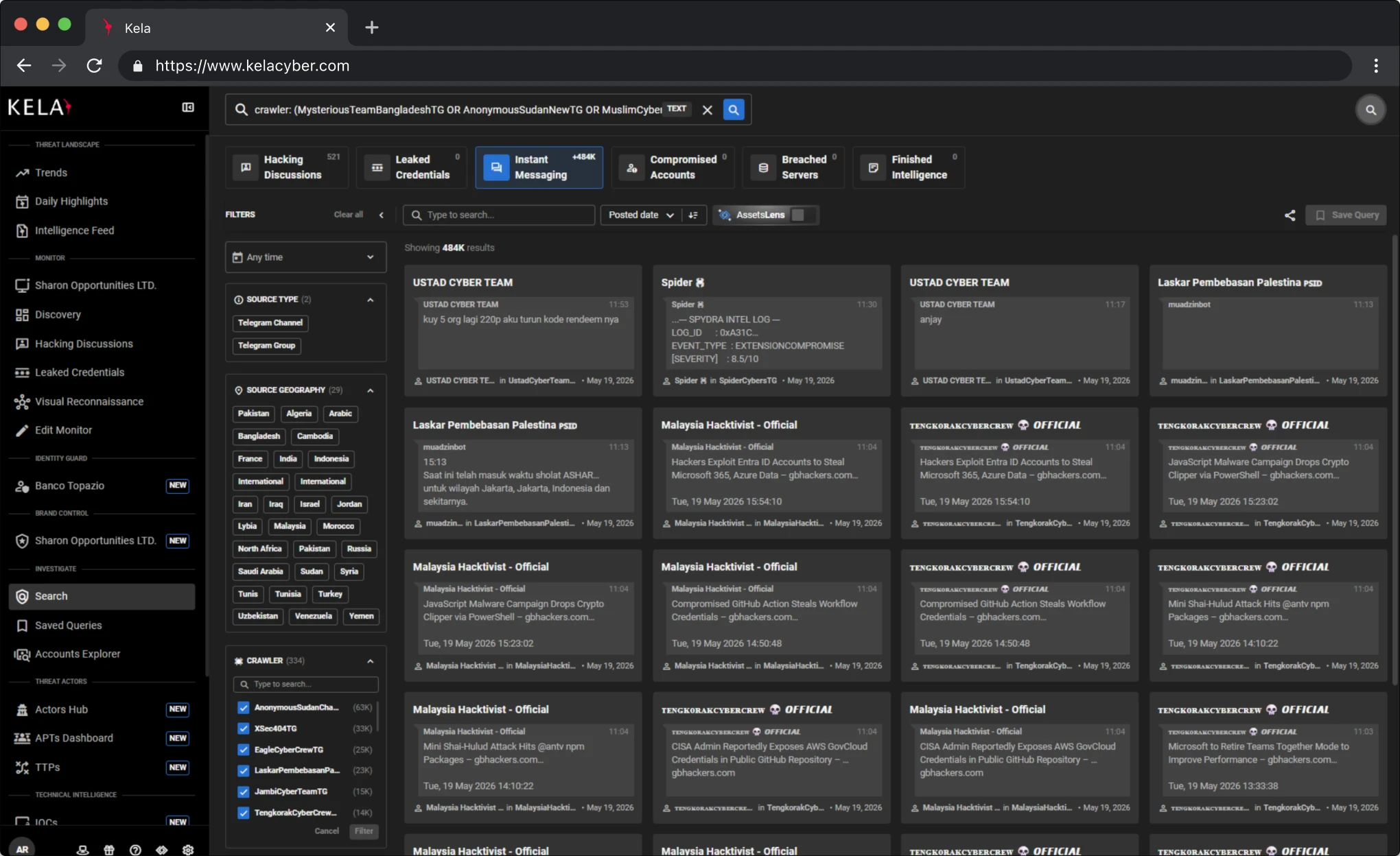Open Daily Highlights page
Viewport: 1400px width, 856px height.
pos(71,202)
